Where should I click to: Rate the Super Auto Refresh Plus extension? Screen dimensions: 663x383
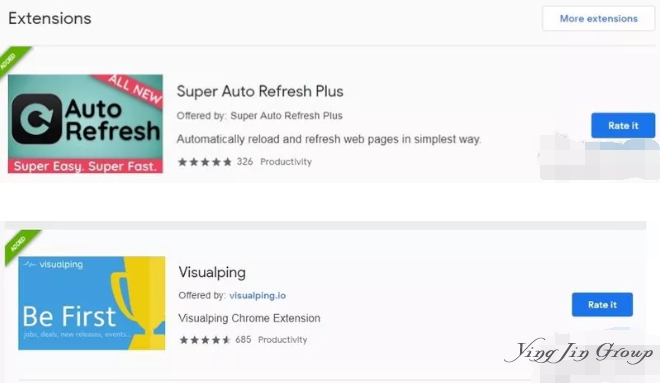tap(623, 126)
